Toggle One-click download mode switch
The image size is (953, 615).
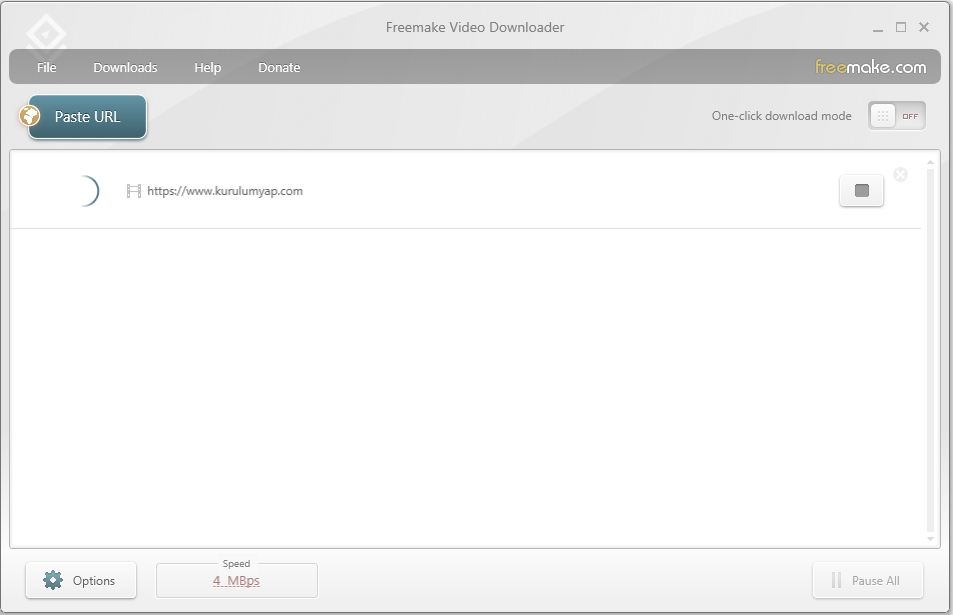coord(897,115)
